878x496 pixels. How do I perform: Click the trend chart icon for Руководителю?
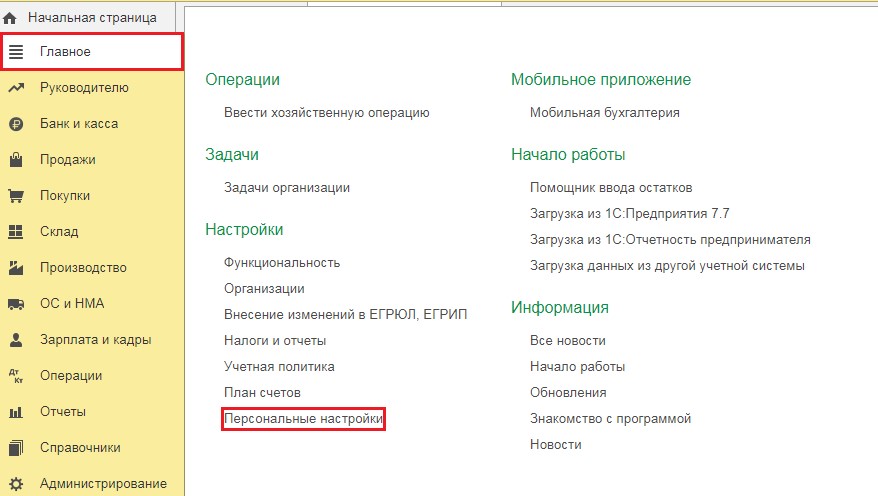tap(16, 88)
